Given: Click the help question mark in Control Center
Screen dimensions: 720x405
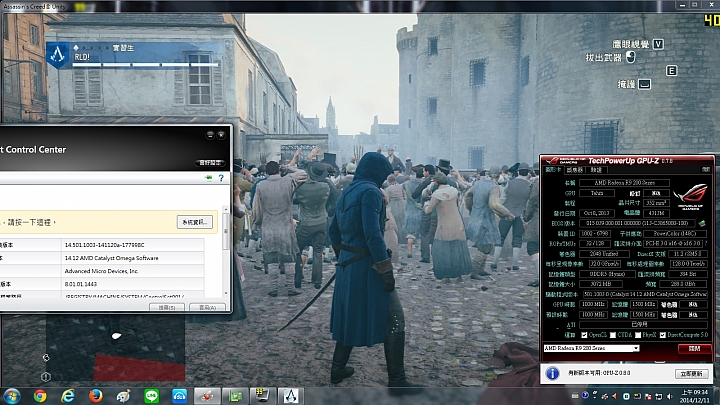Looking at the screenshot, I should click(x=221, y=178).
